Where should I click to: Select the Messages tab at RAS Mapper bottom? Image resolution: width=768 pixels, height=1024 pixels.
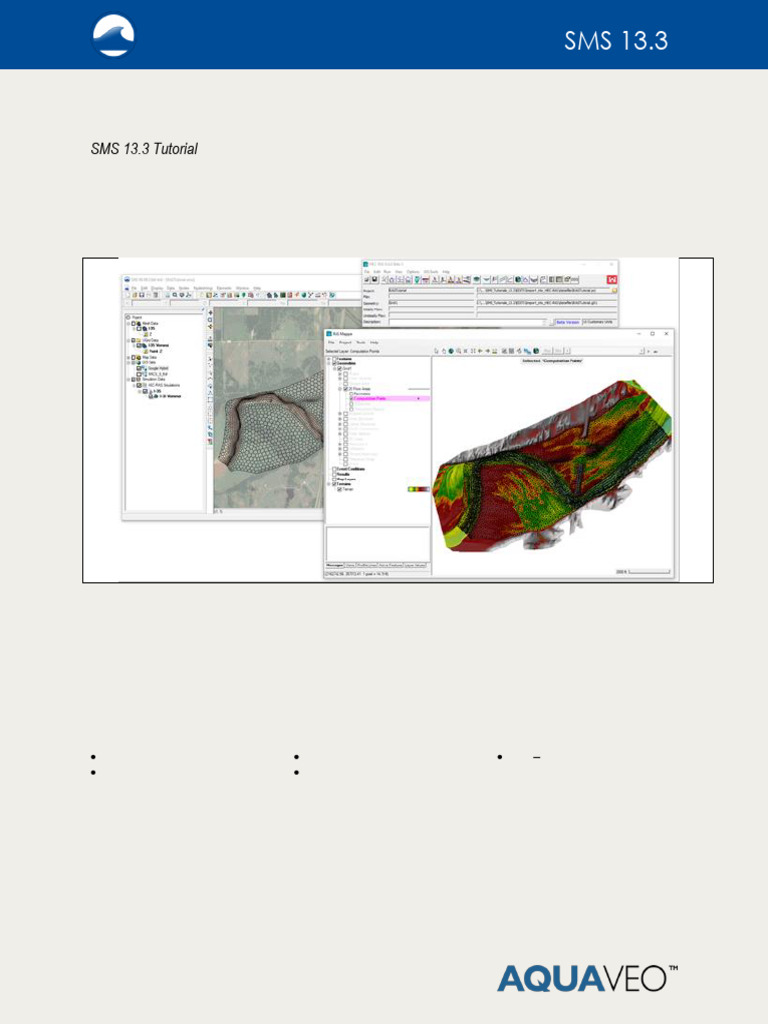pos(335,566)
